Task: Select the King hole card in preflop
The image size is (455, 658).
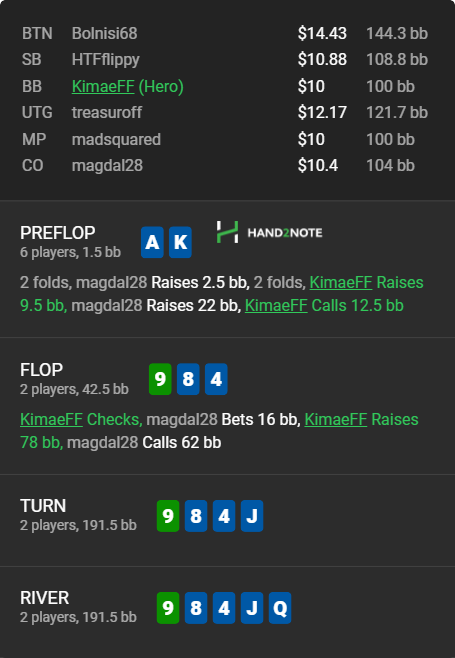Action: click(180, 242)
